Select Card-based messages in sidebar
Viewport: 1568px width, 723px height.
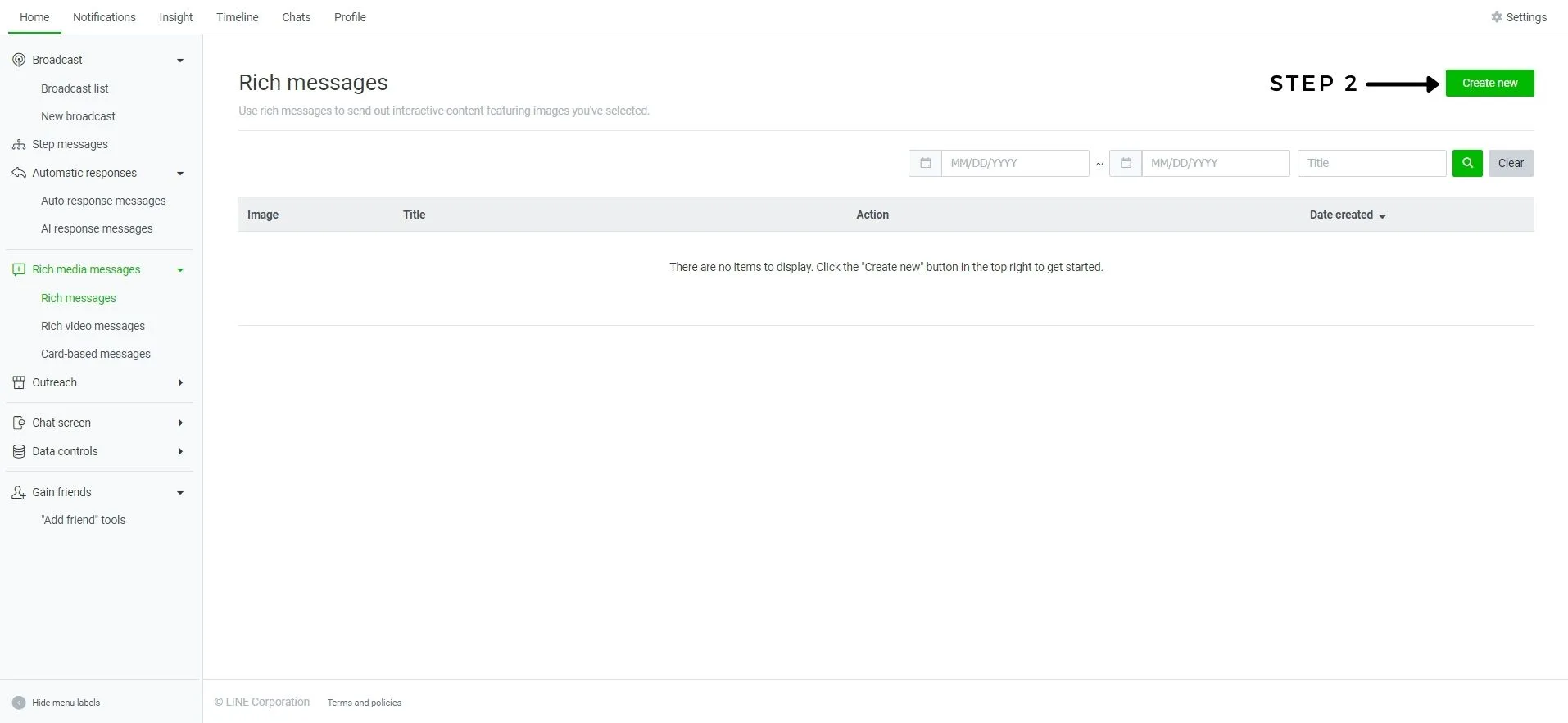(x=96, y=354)
